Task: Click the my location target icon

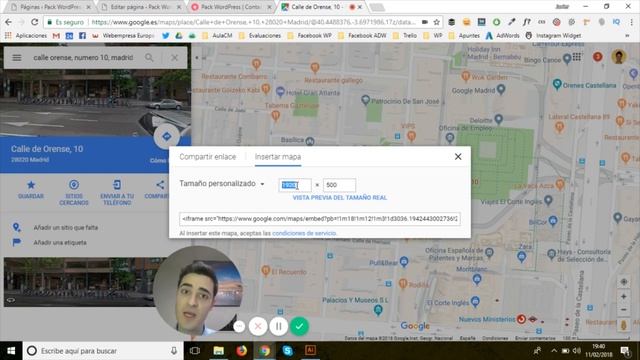Action: coord(624,282)
